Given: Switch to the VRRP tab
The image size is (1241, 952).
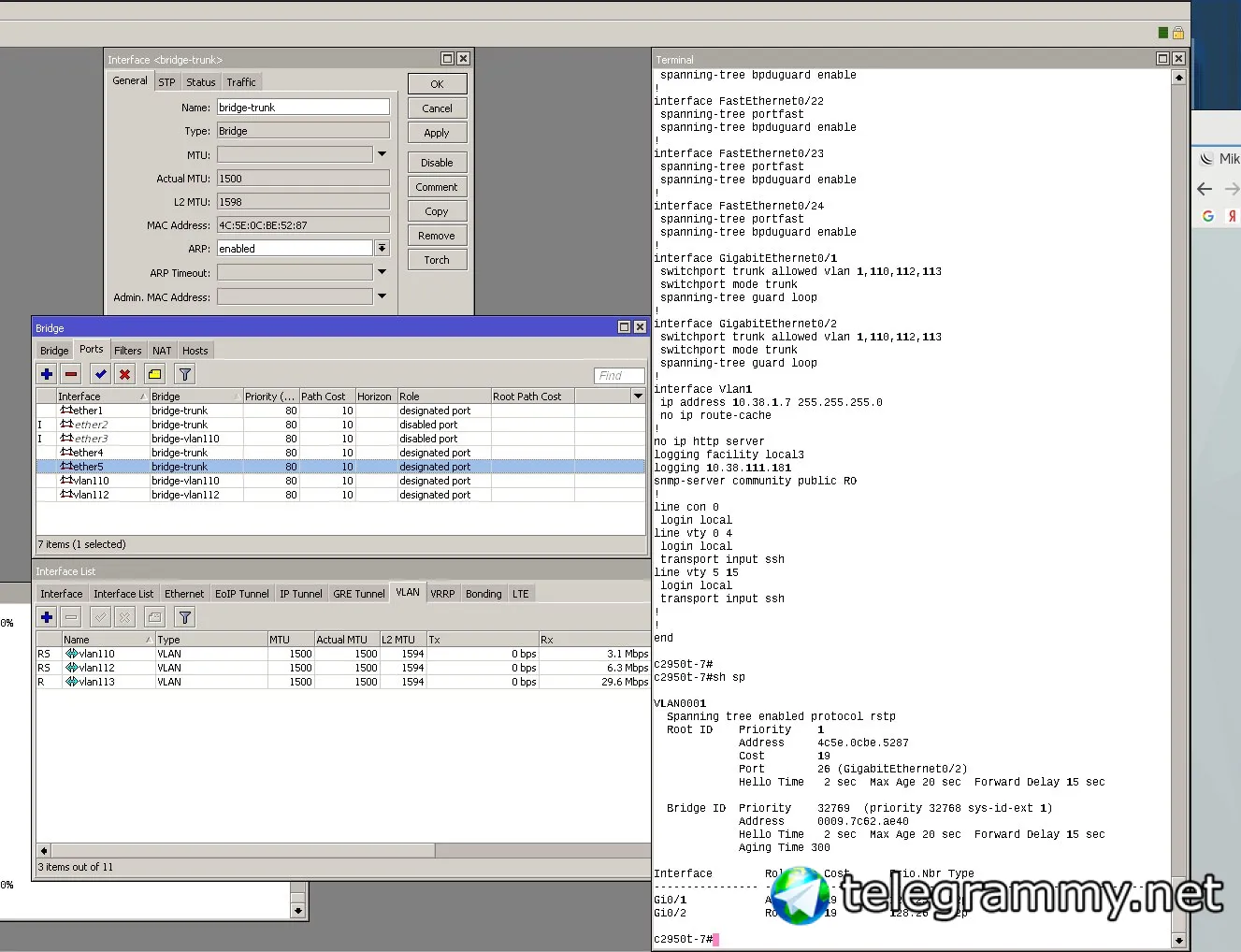Looking at the screenshot, I should tap(443, 594).
